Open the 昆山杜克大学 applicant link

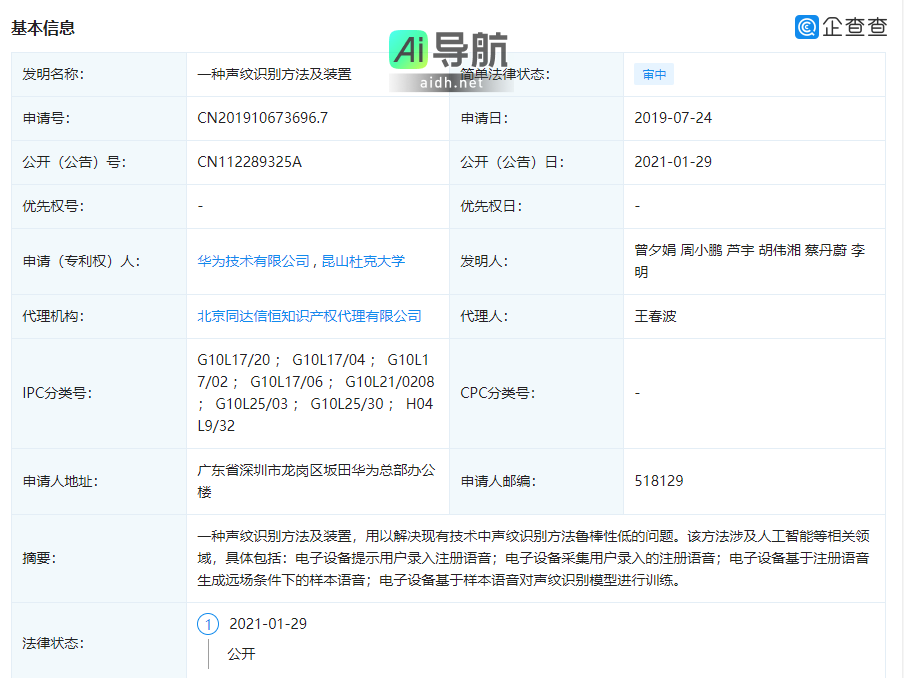coord(363,261)
